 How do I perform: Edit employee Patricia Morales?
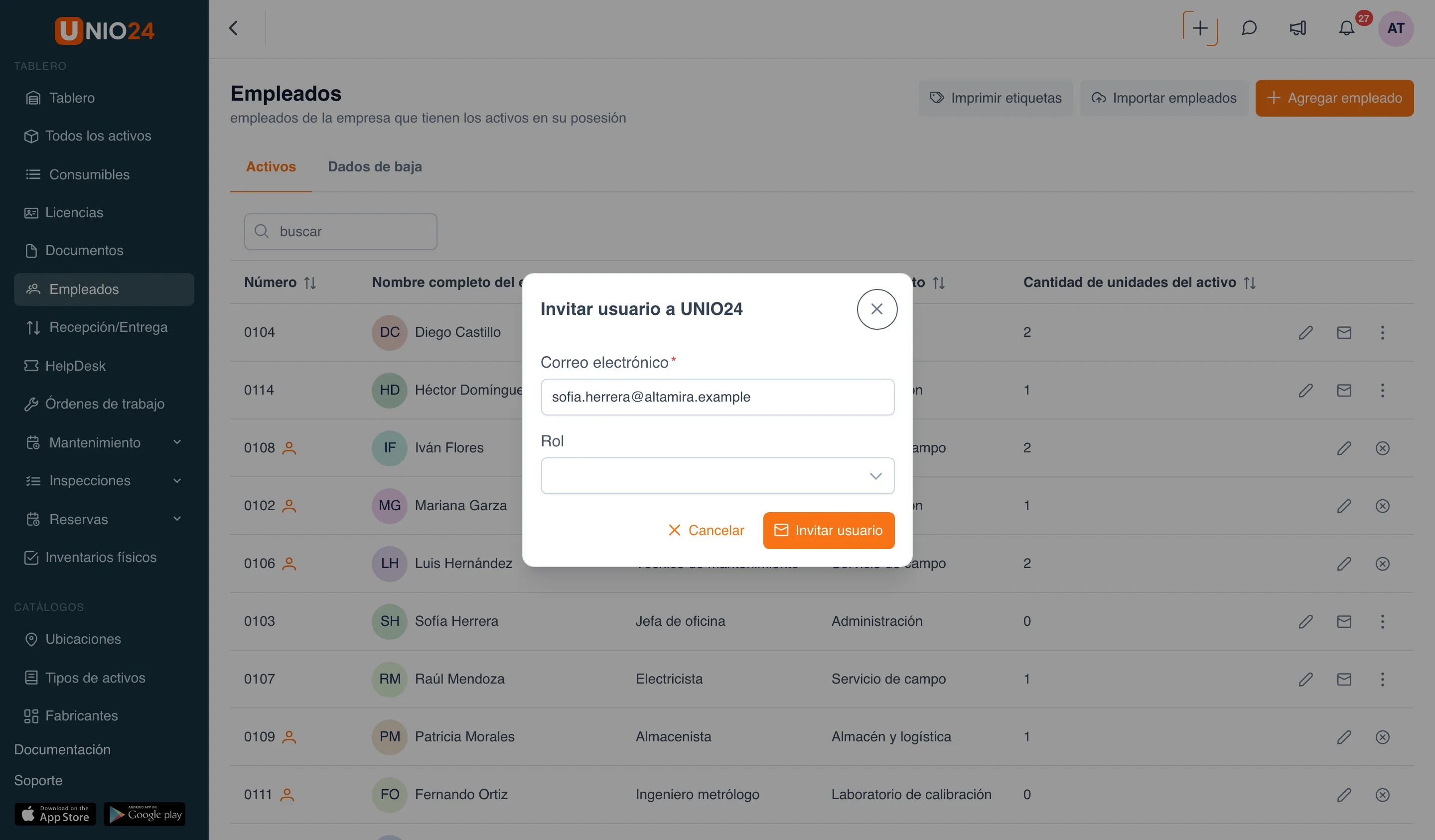tap(1343, 737)
